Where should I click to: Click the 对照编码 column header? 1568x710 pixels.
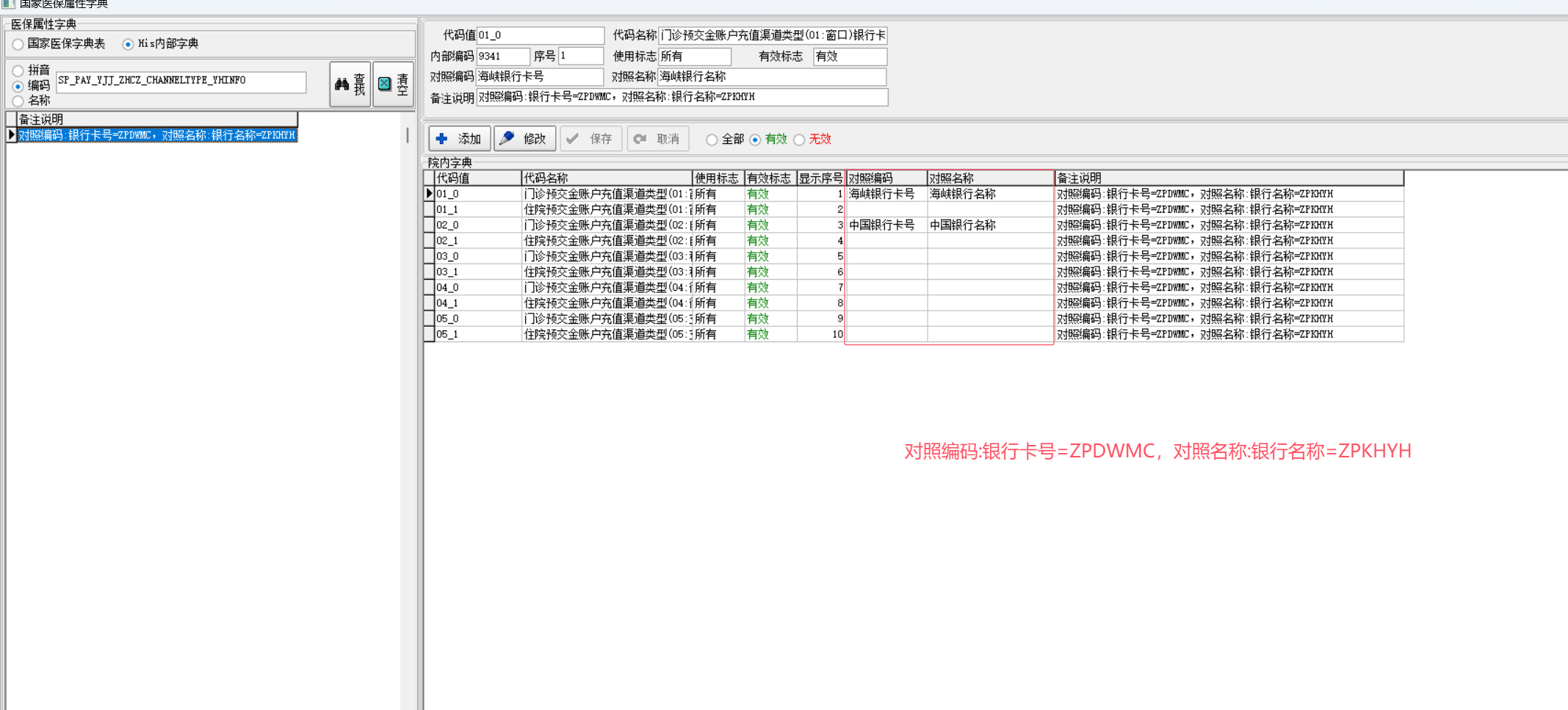[x=886, y=178]
